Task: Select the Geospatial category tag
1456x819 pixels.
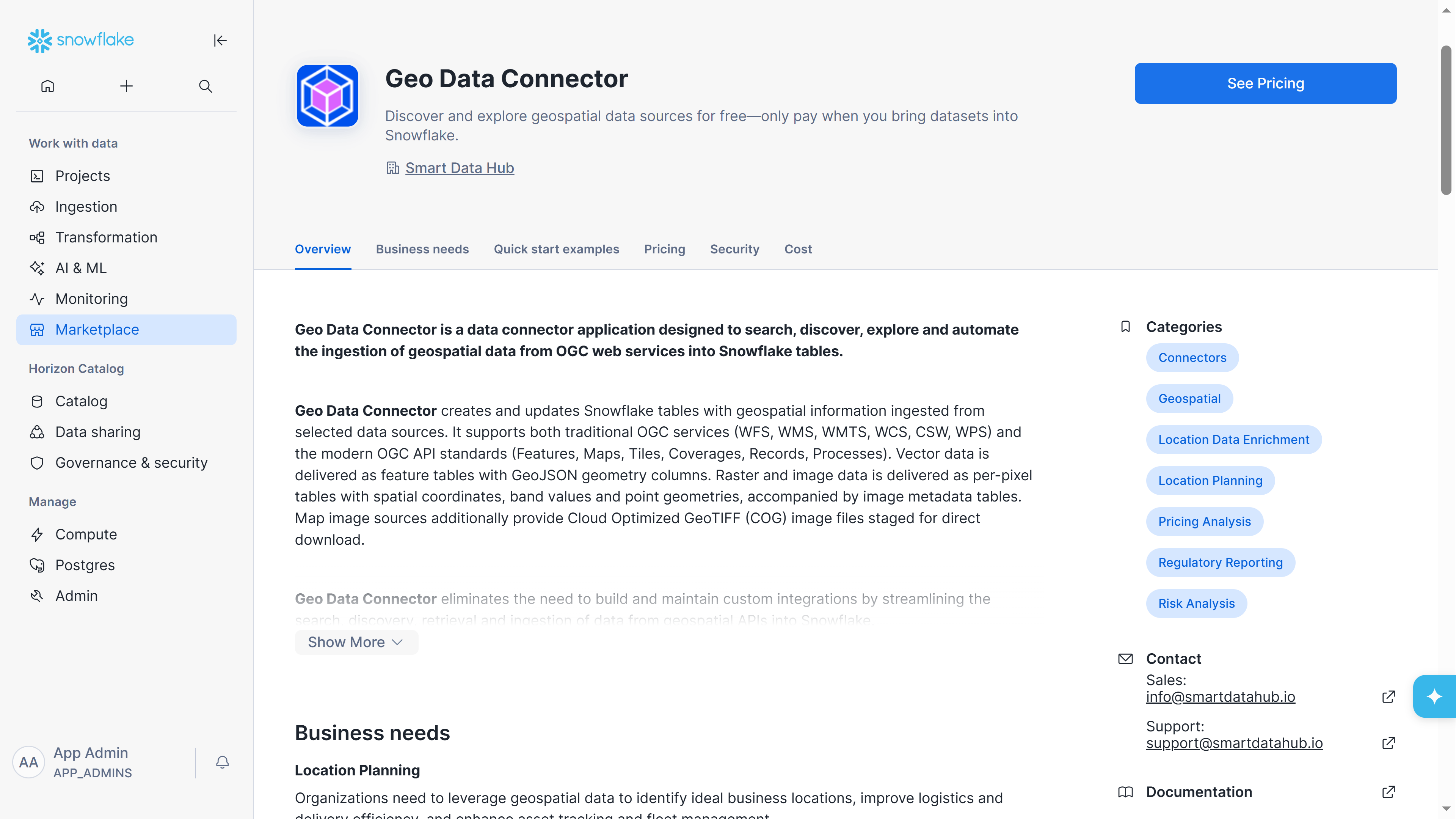Action: (x=1189, y=399)
